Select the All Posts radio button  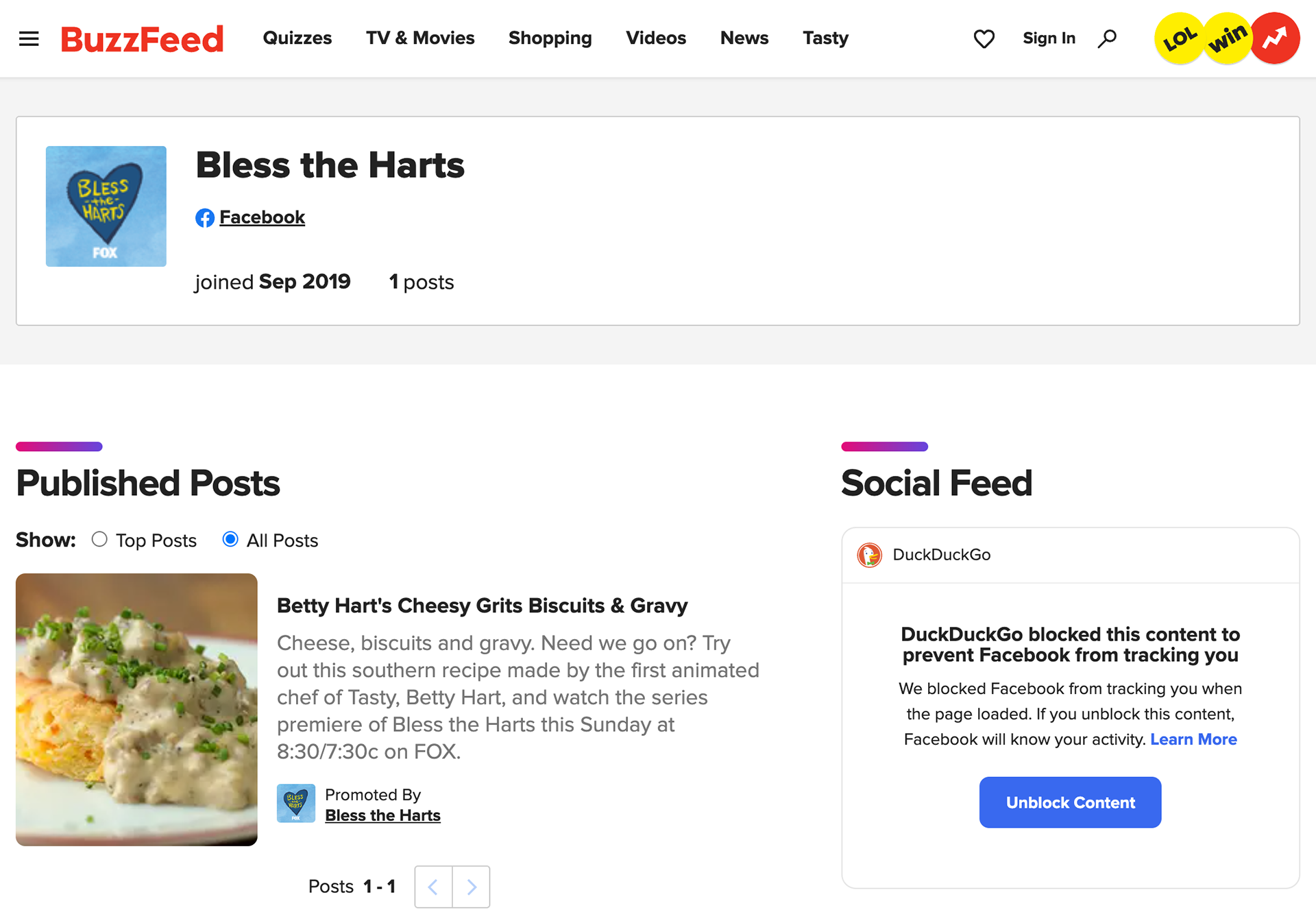coord(230,540)
